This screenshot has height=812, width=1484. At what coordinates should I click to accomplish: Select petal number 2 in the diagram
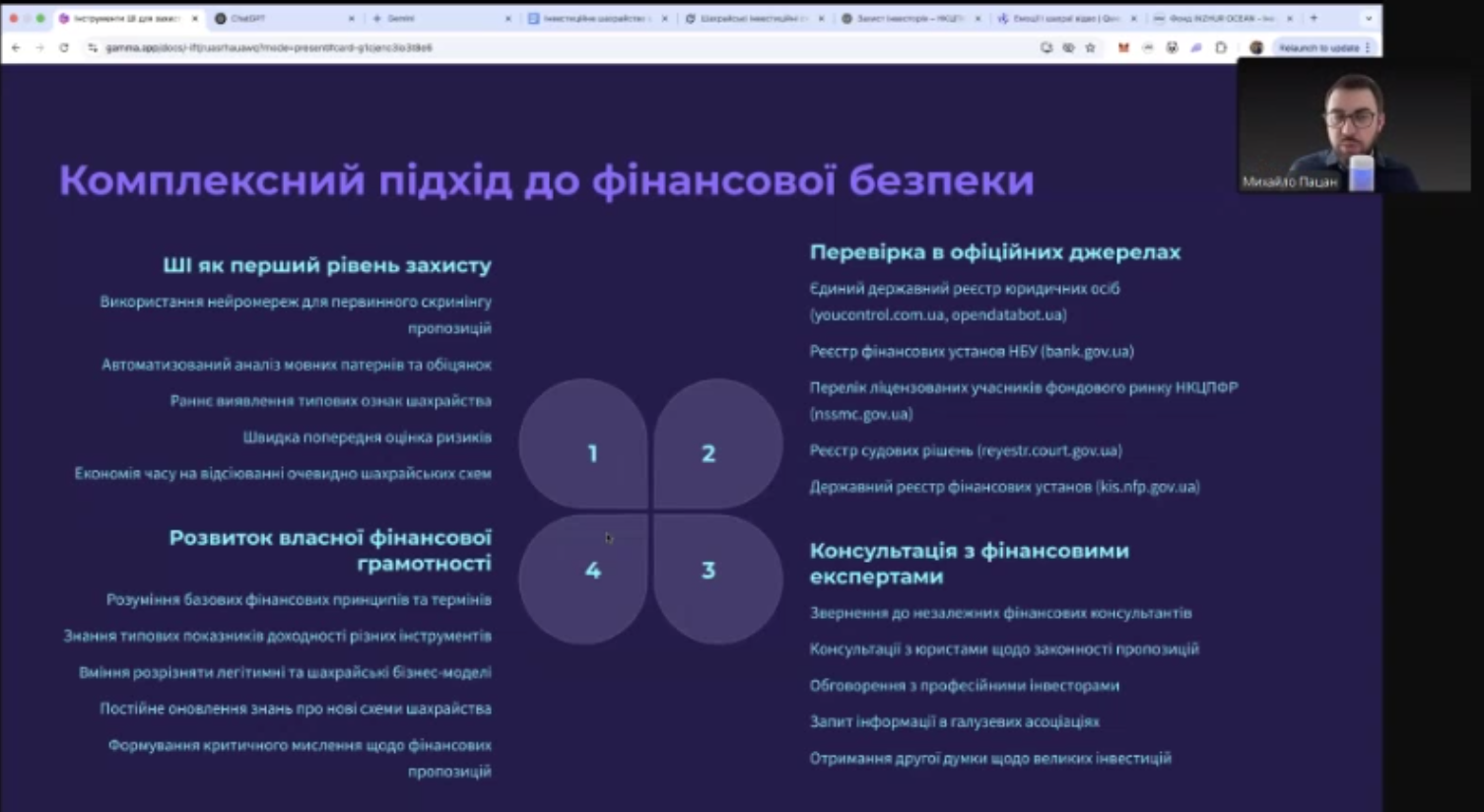coord(718,444)
